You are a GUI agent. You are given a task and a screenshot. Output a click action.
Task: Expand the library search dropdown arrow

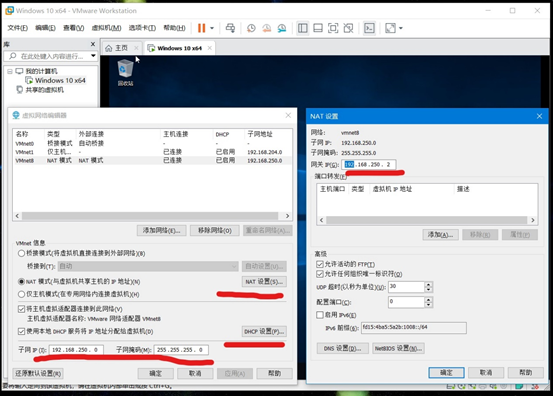(93, 56)
